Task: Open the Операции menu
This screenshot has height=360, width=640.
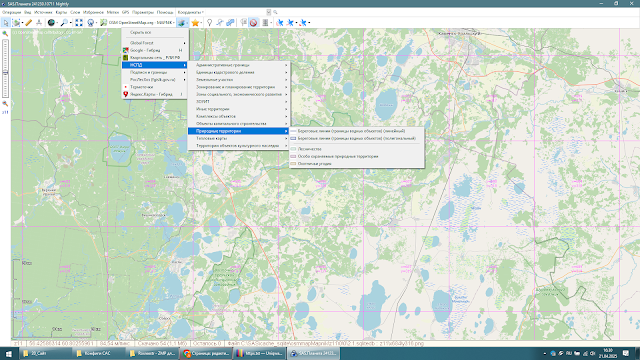Action: pos(11,12)
